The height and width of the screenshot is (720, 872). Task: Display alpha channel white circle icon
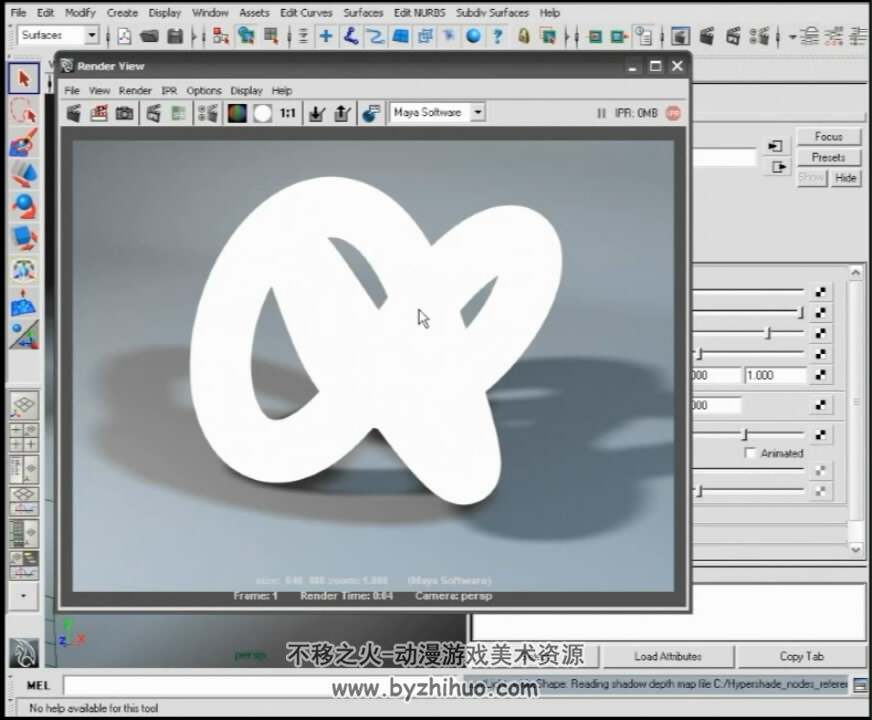pyautogui.click(x=262, y=113)
